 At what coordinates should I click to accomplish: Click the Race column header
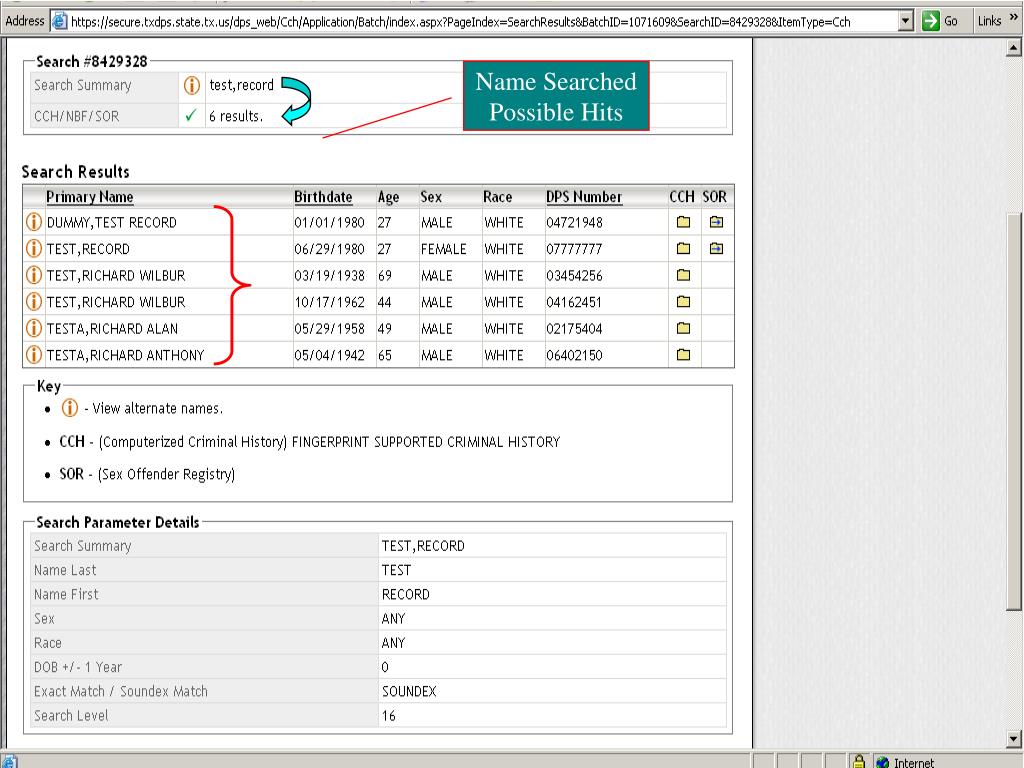pyautogui.click(x=498, y=197)
